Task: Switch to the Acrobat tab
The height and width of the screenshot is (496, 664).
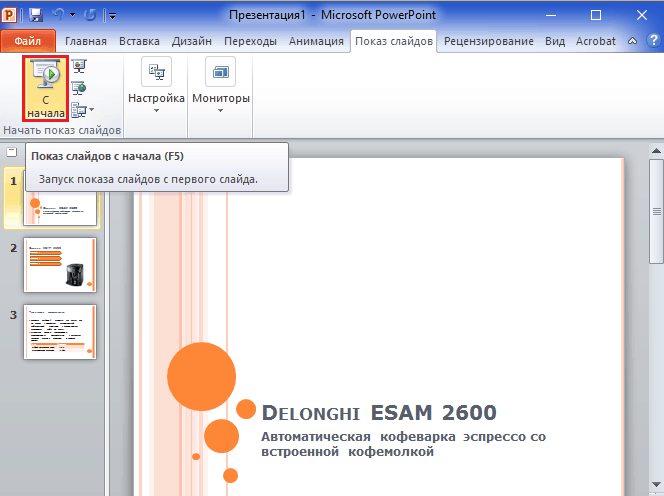Action: pos(595,41)
